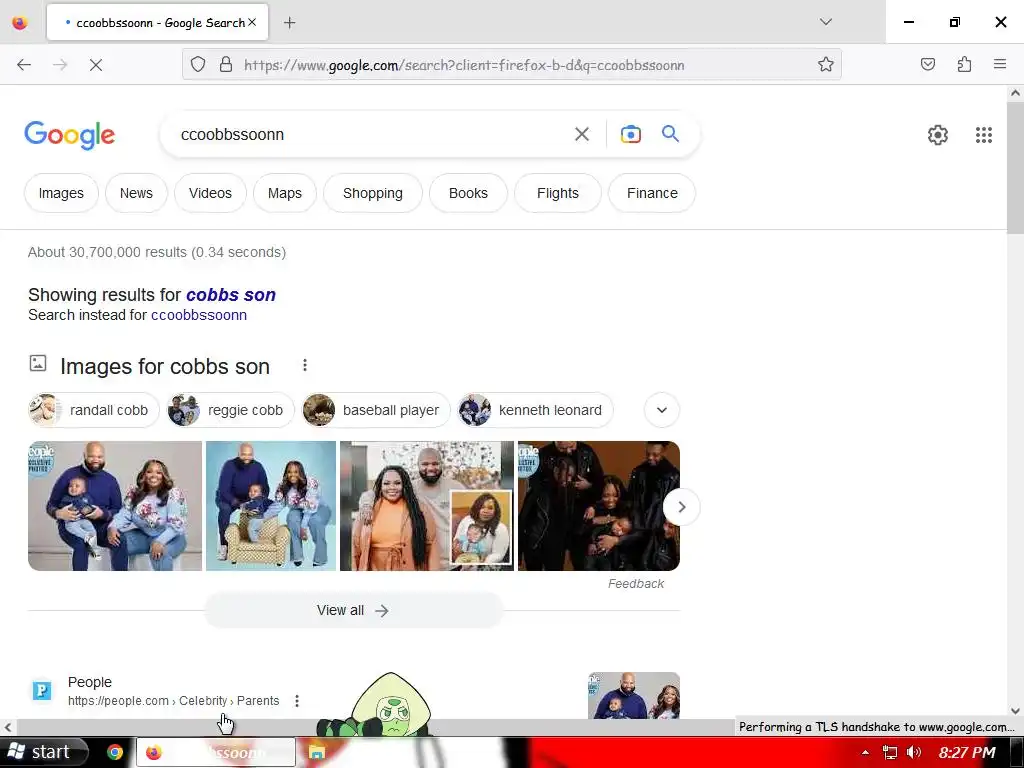This screenshot has height=768, width=1024.
Task: Go back to the previous page
Action: [x=24, y=65]
